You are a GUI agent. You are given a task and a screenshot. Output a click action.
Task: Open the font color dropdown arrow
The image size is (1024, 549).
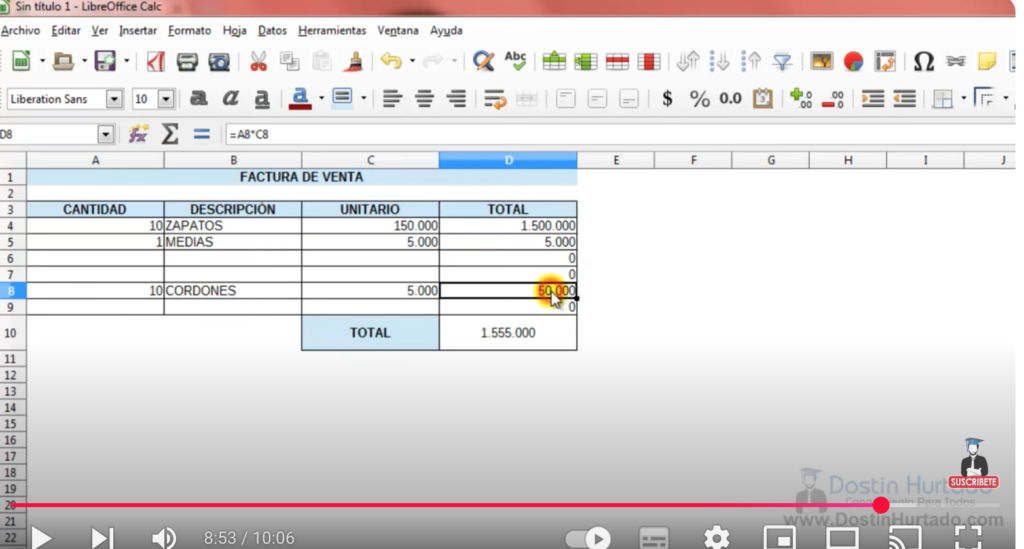pos(321,99)
